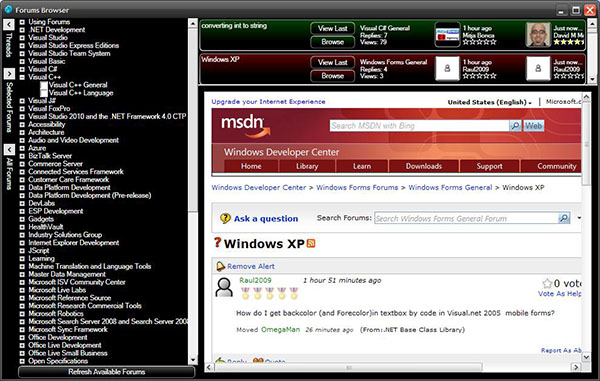Click the thread list scroll down arrow

[592, 79]
